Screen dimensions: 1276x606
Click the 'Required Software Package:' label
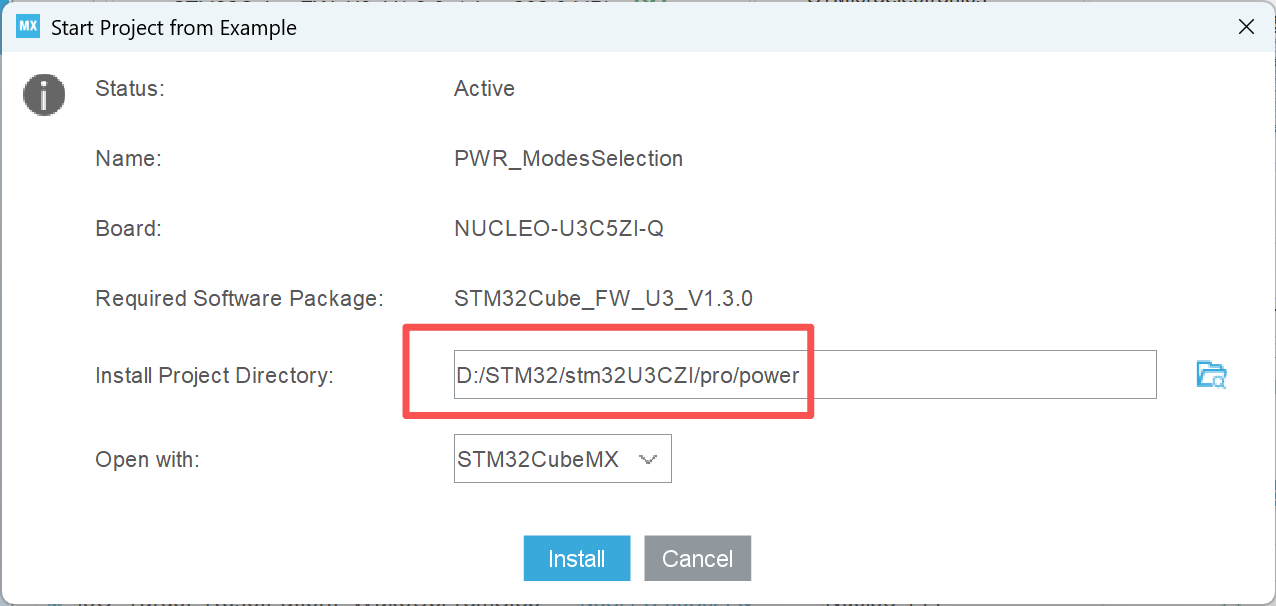click(239, 298)
